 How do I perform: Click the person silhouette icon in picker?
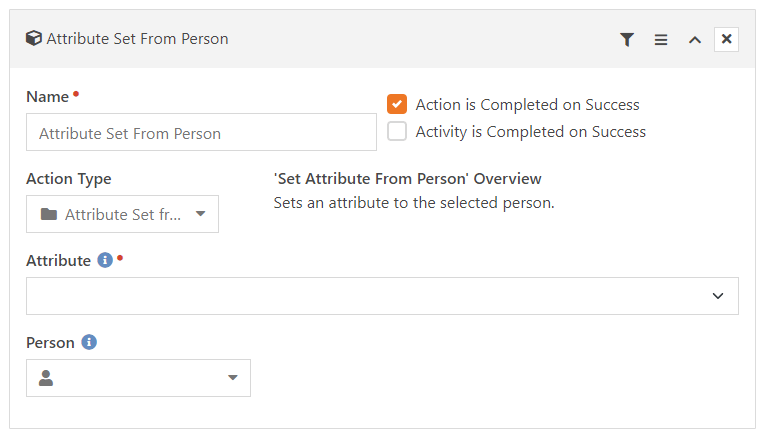(x=46, y=378)
